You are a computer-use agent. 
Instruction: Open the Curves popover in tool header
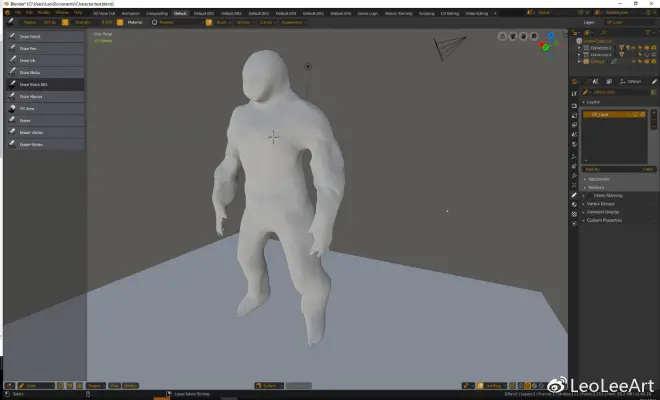tap(267, 22)
